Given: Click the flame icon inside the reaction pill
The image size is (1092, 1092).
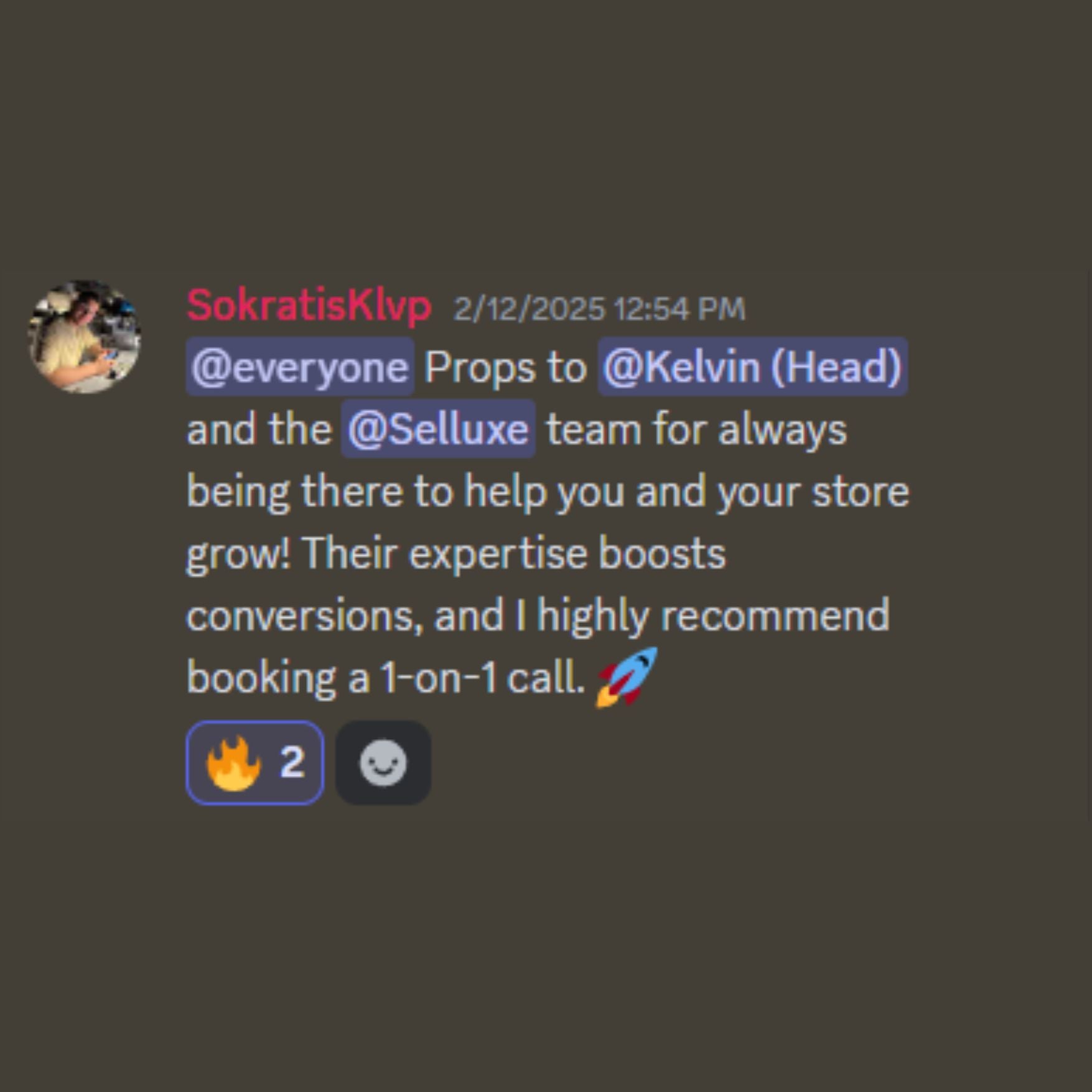Looking at the screenshot, I should coord(233,762).
